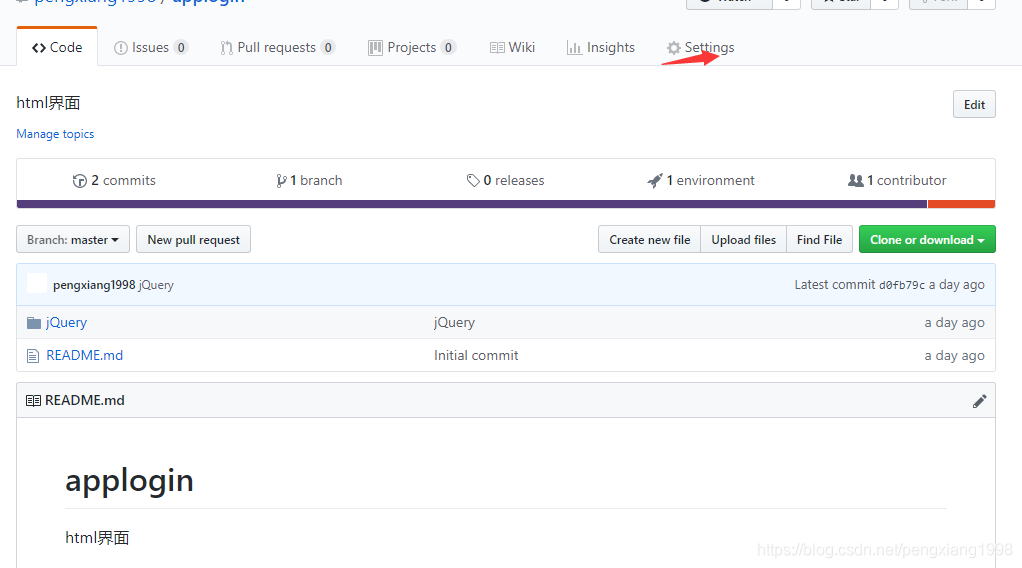Open the latest commit message jQuery
1022x568 pixels.
pos(156,285)
